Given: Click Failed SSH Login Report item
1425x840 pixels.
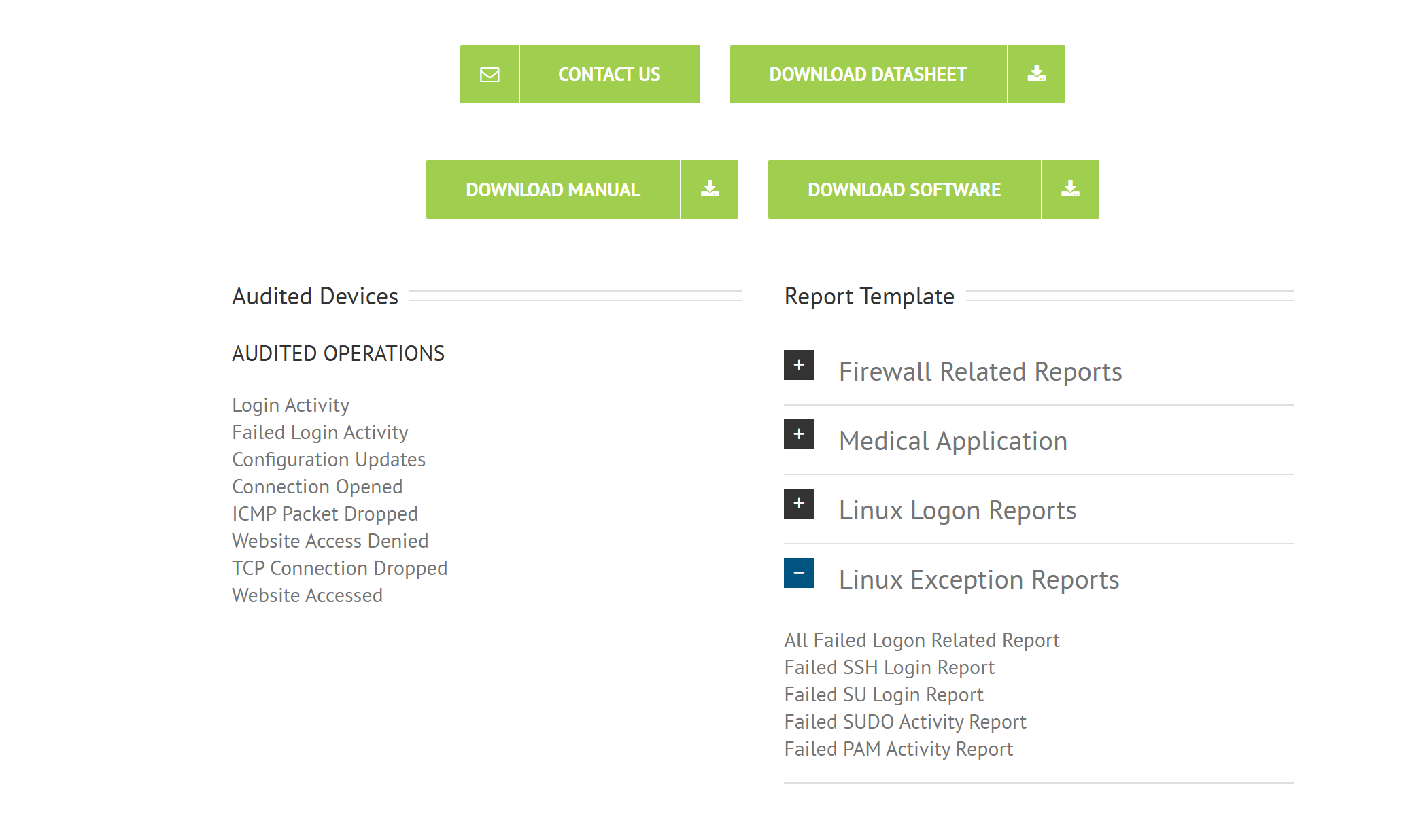Looking at the screenshot, I should 889,667.
